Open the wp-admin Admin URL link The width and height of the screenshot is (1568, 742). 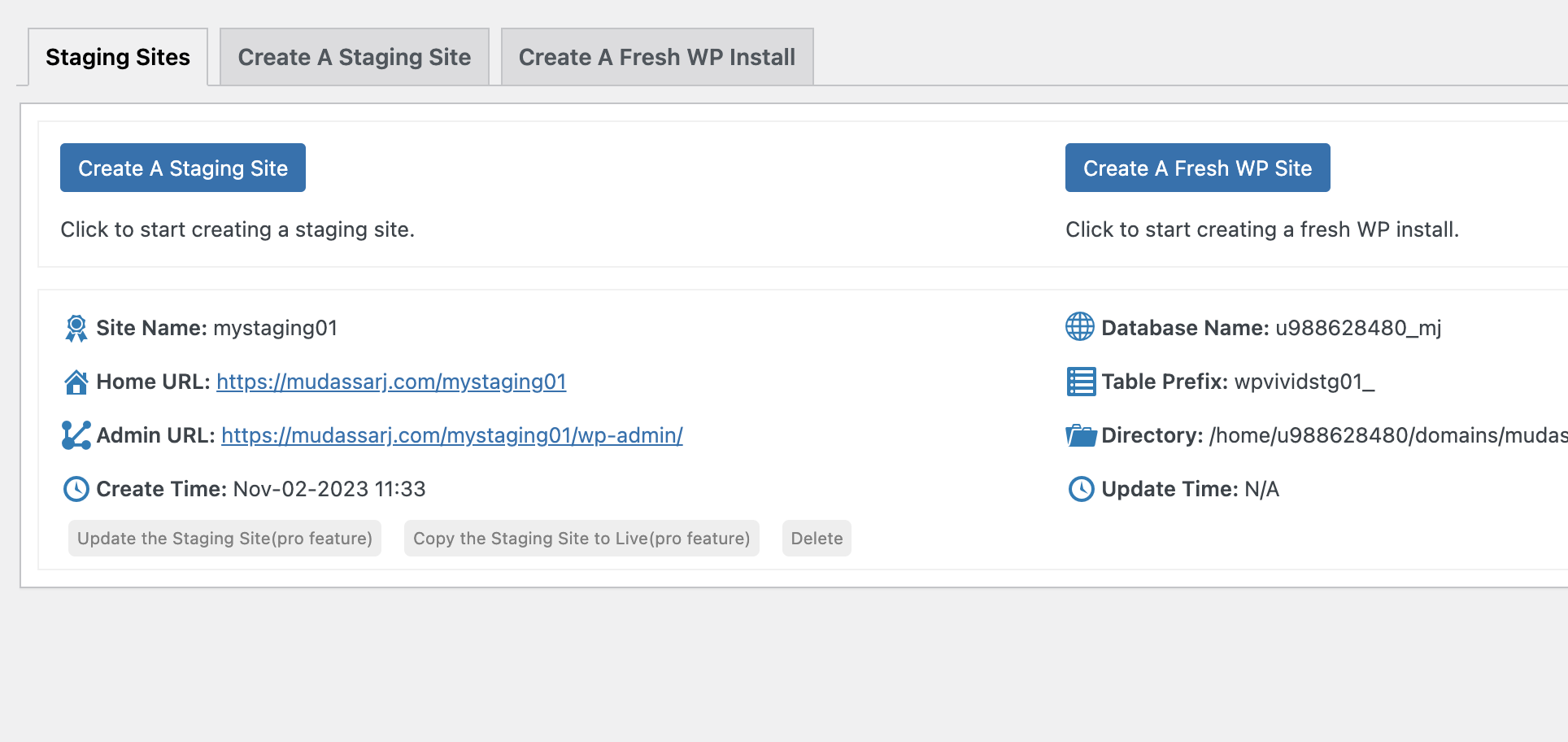(x=452, y=435)
